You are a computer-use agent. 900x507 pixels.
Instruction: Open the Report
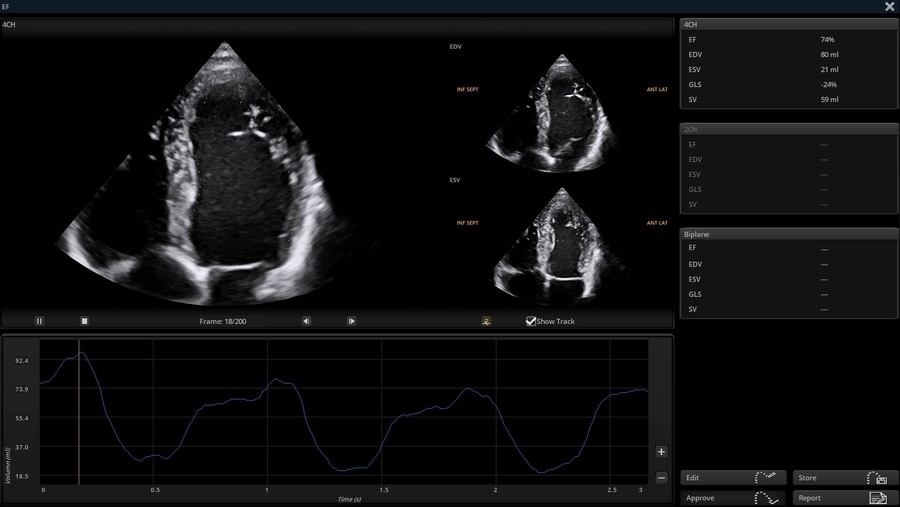click(844, 498)
